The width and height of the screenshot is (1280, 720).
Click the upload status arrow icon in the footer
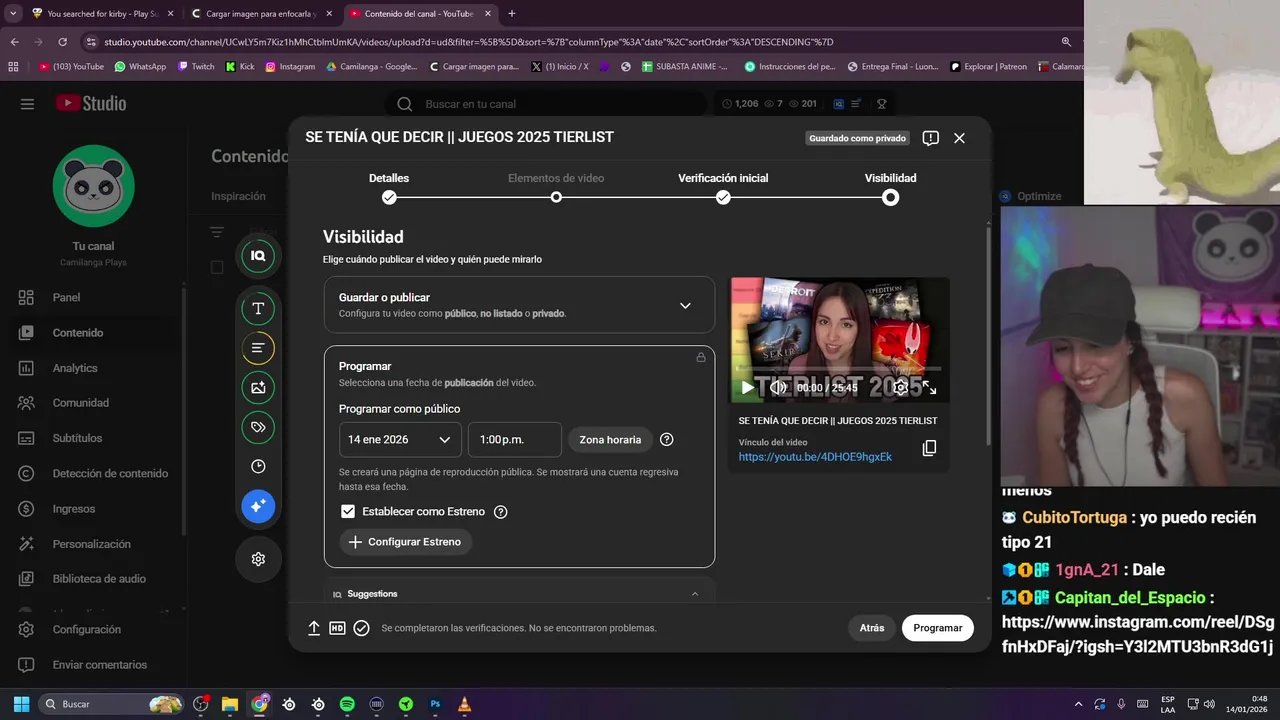tap(314, 628)
